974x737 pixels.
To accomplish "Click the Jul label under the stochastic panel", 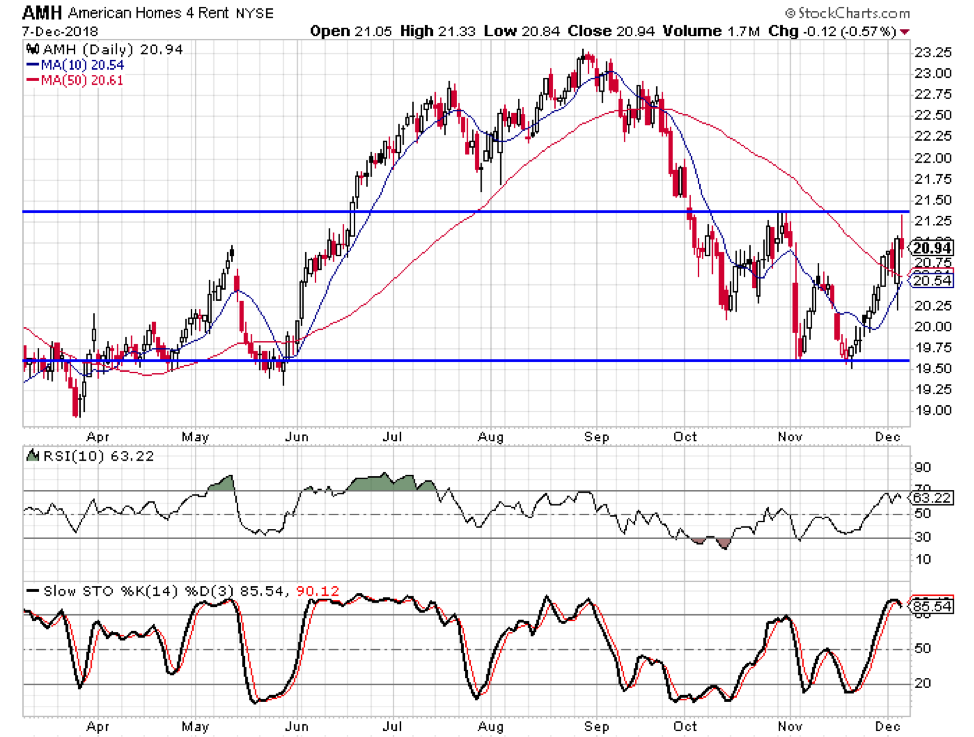I will (x=393, y=726).
